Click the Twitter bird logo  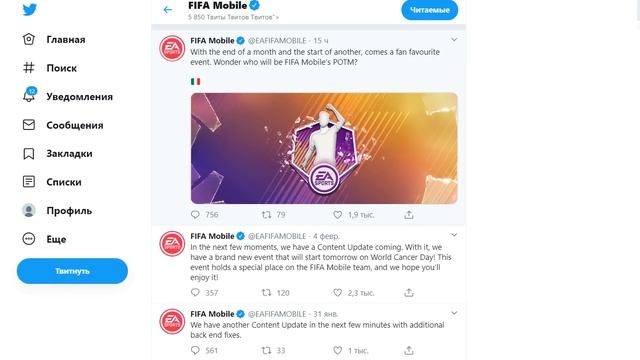[29, 9]
